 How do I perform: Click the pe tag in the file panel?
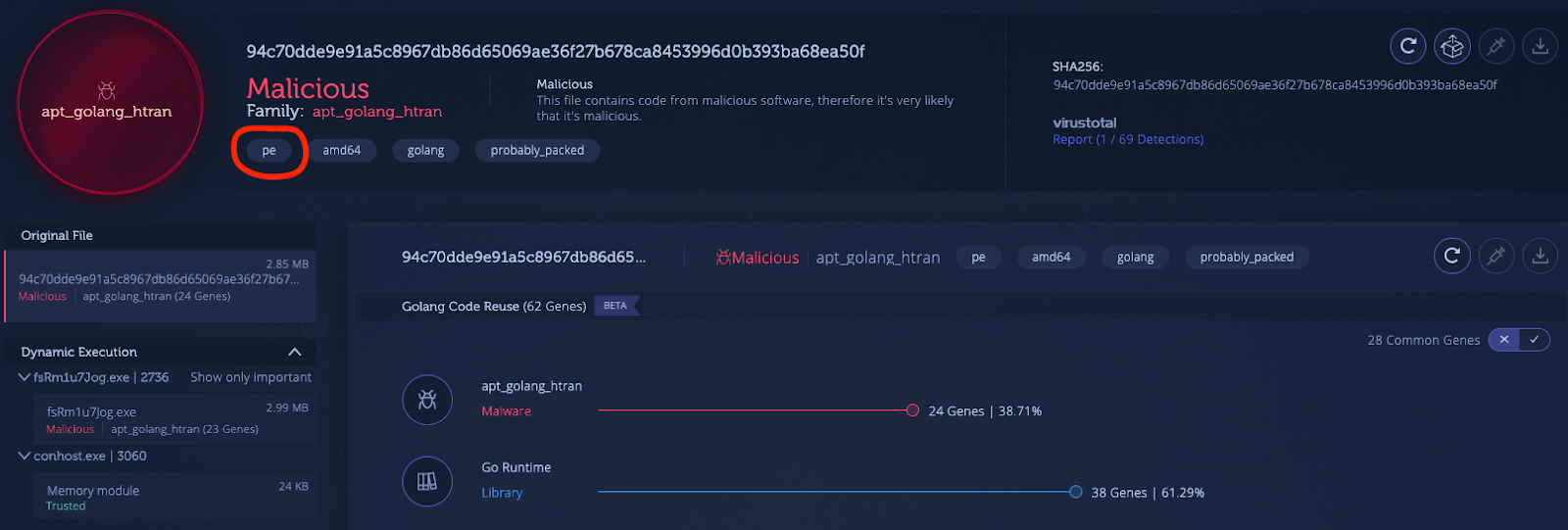[978, 257]
